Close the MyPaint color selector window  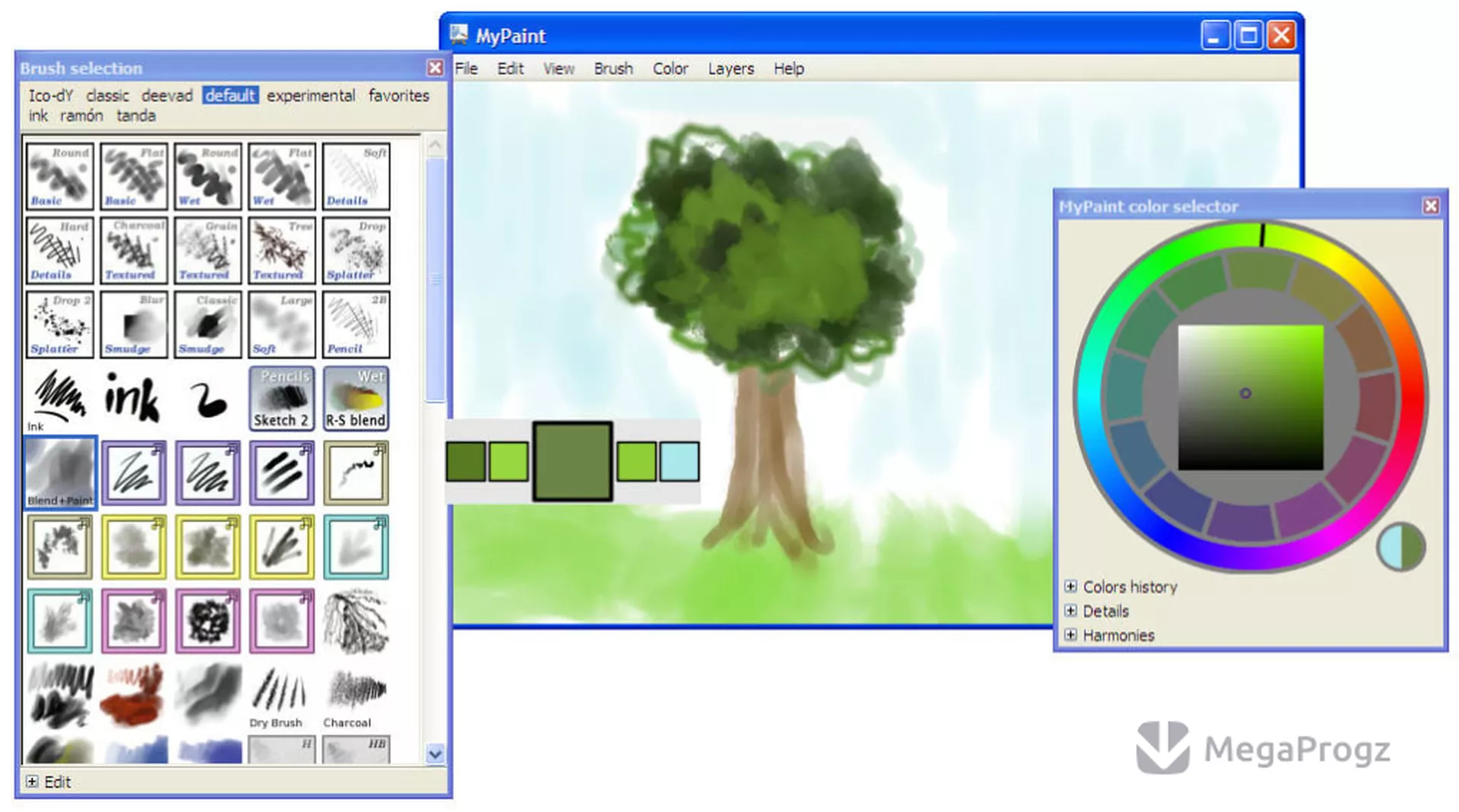[1431, 206]
